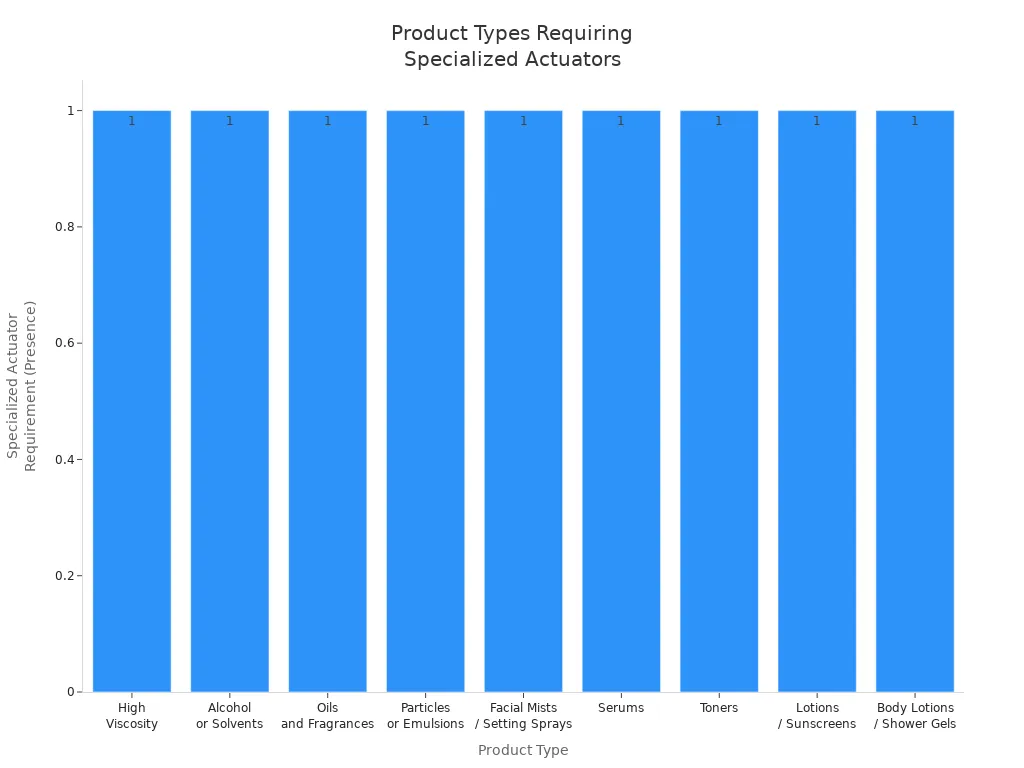
Task: Select the "High Viscosity" x-axis label
Action: [x=132, y=716]
